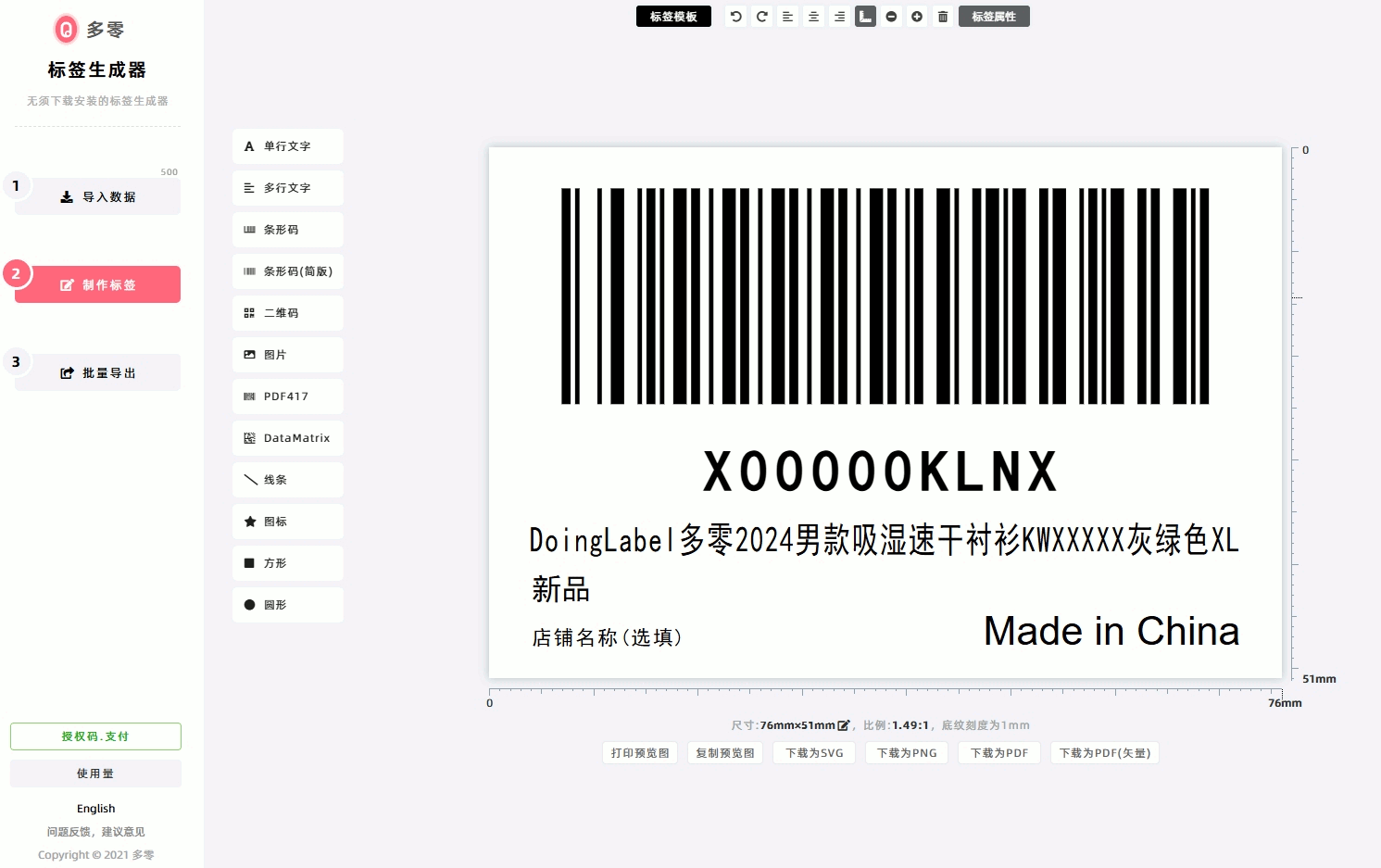Align selected element to the right
The height and width of the screenshot is (868, 1381).
(839, 17)
